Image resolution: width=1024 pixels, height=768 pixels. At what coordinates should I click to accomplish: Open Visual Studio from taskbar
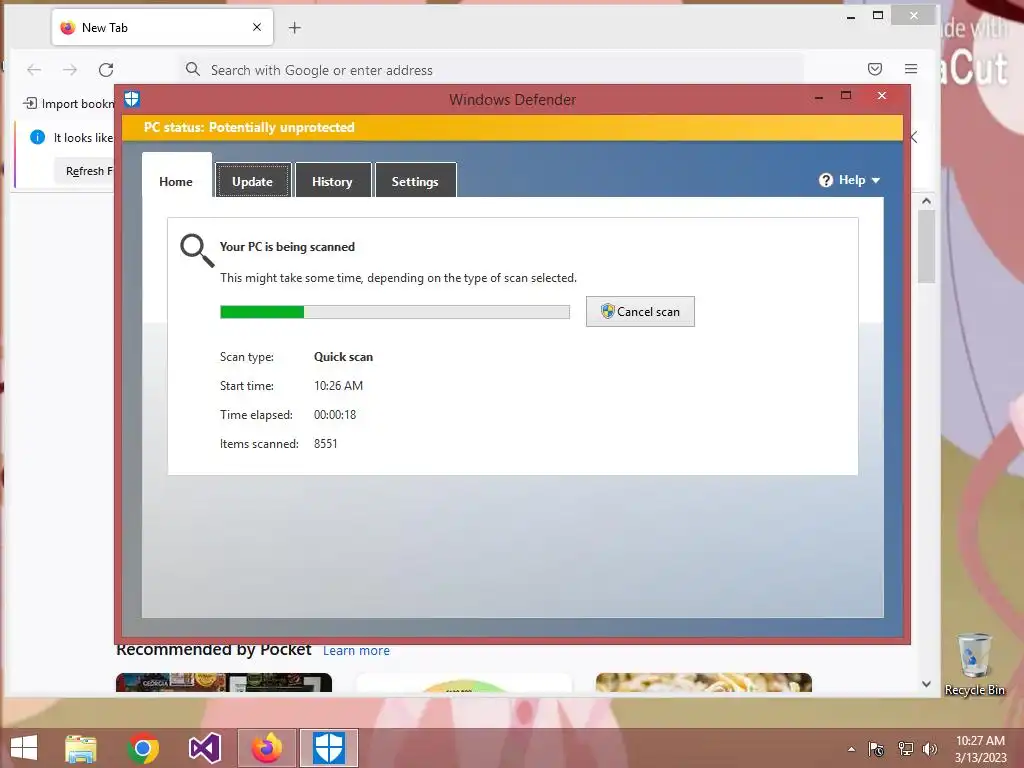pos(204,748)
